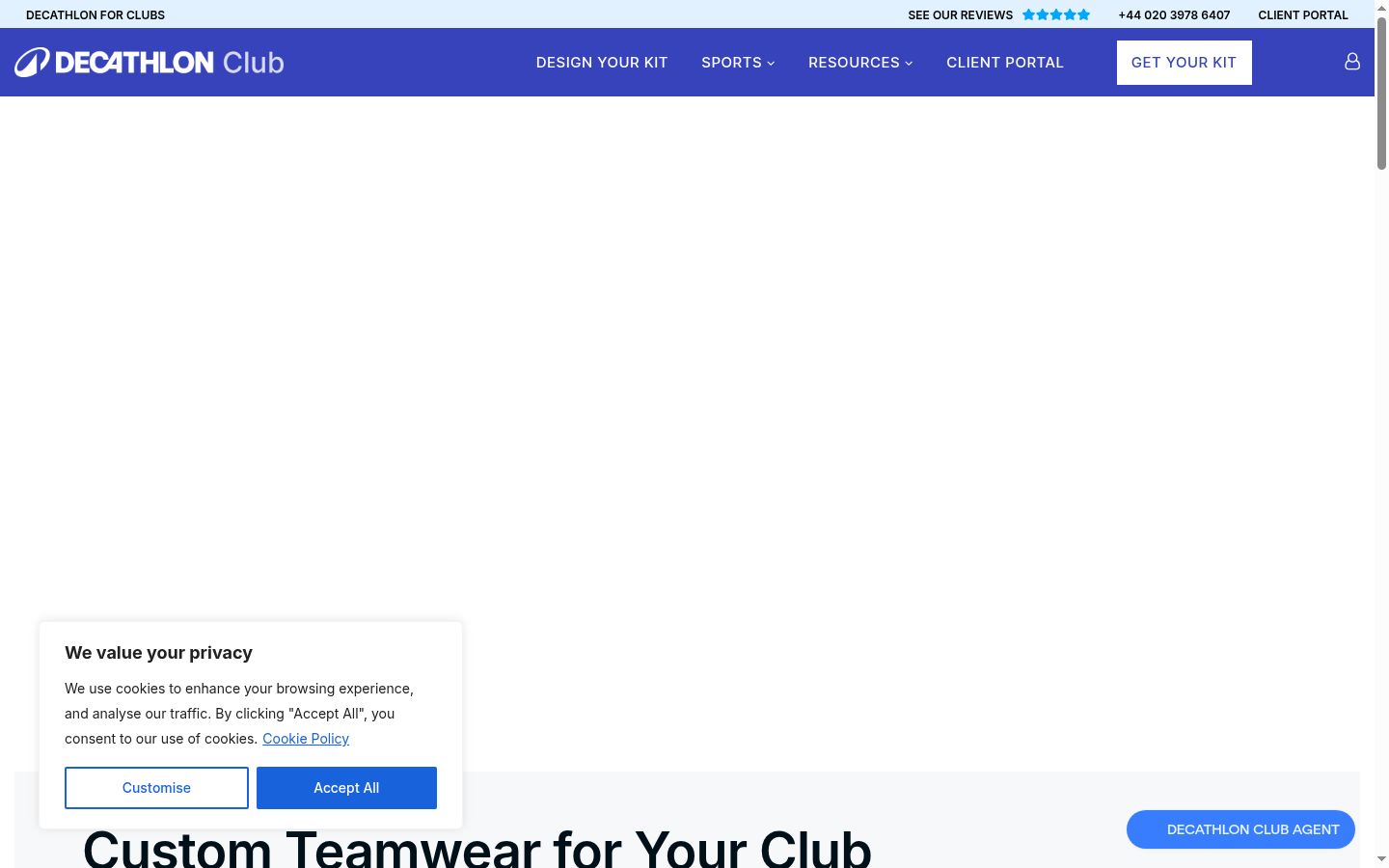The image size is (1389, 868).
Task: Click the scrollbar up arrow
Action: 1381,8
